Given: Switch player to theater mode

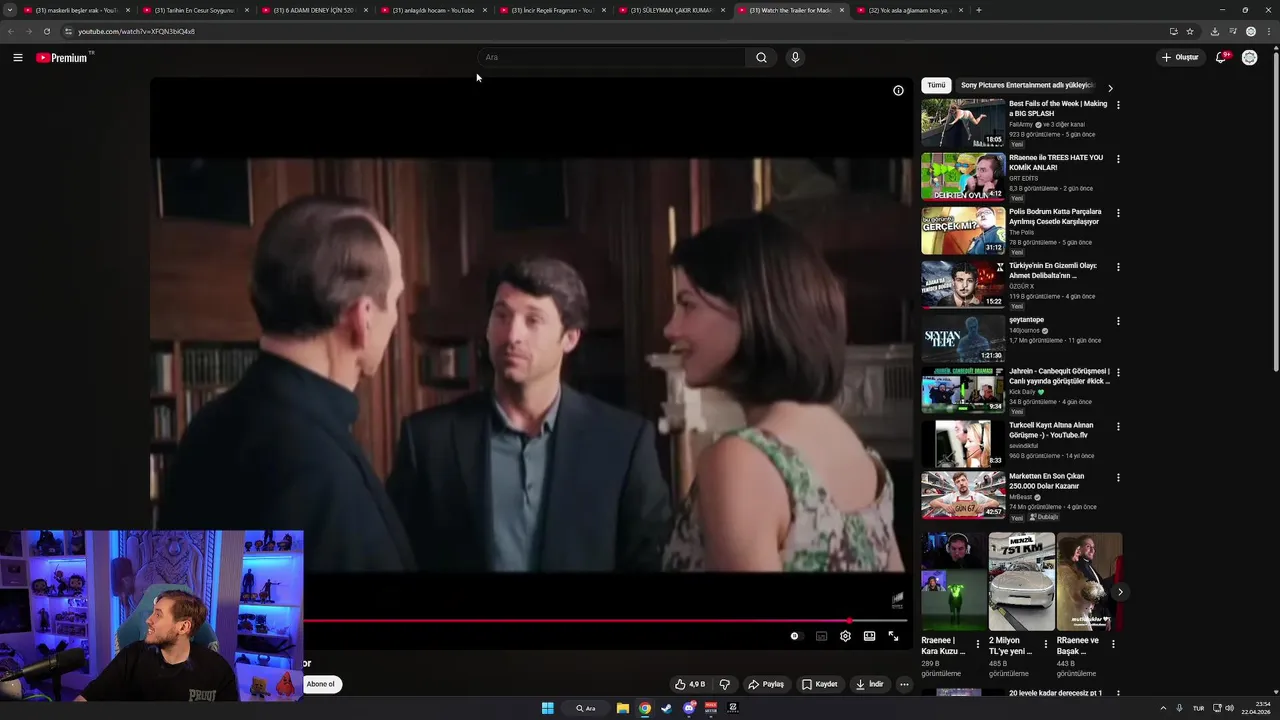Looking at the screenshot, I should click(869, 636).
